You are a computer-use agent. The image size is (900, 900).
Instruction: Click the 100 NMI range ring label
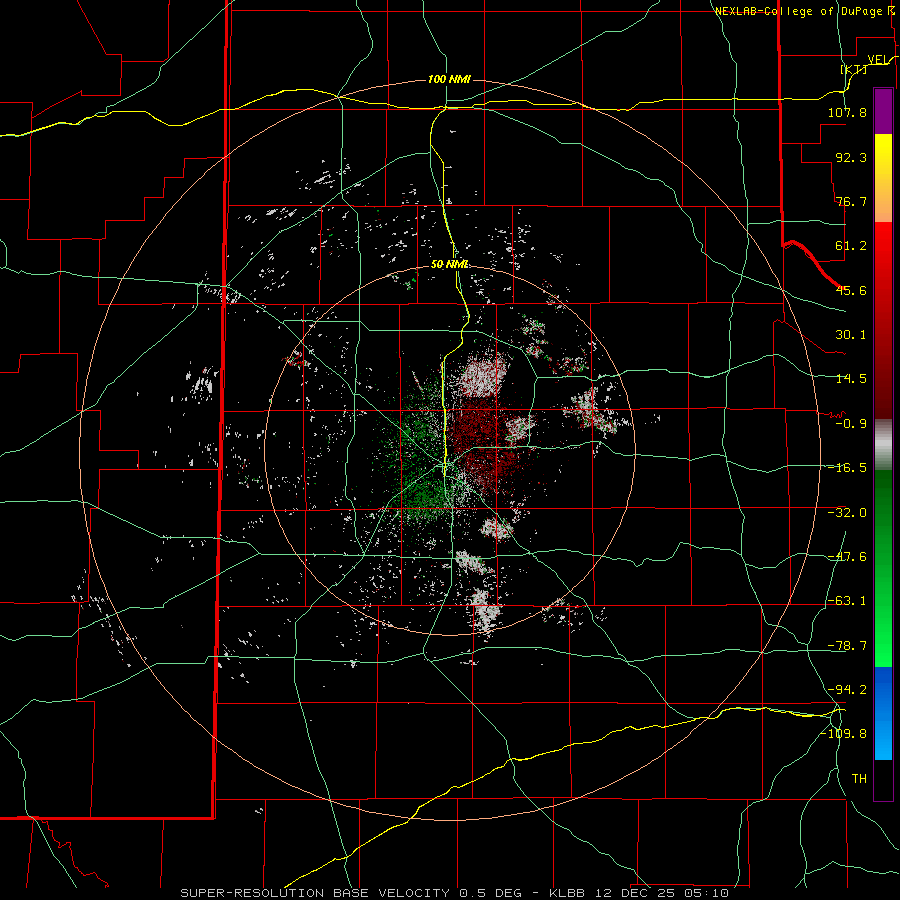(x=449, y=79)
